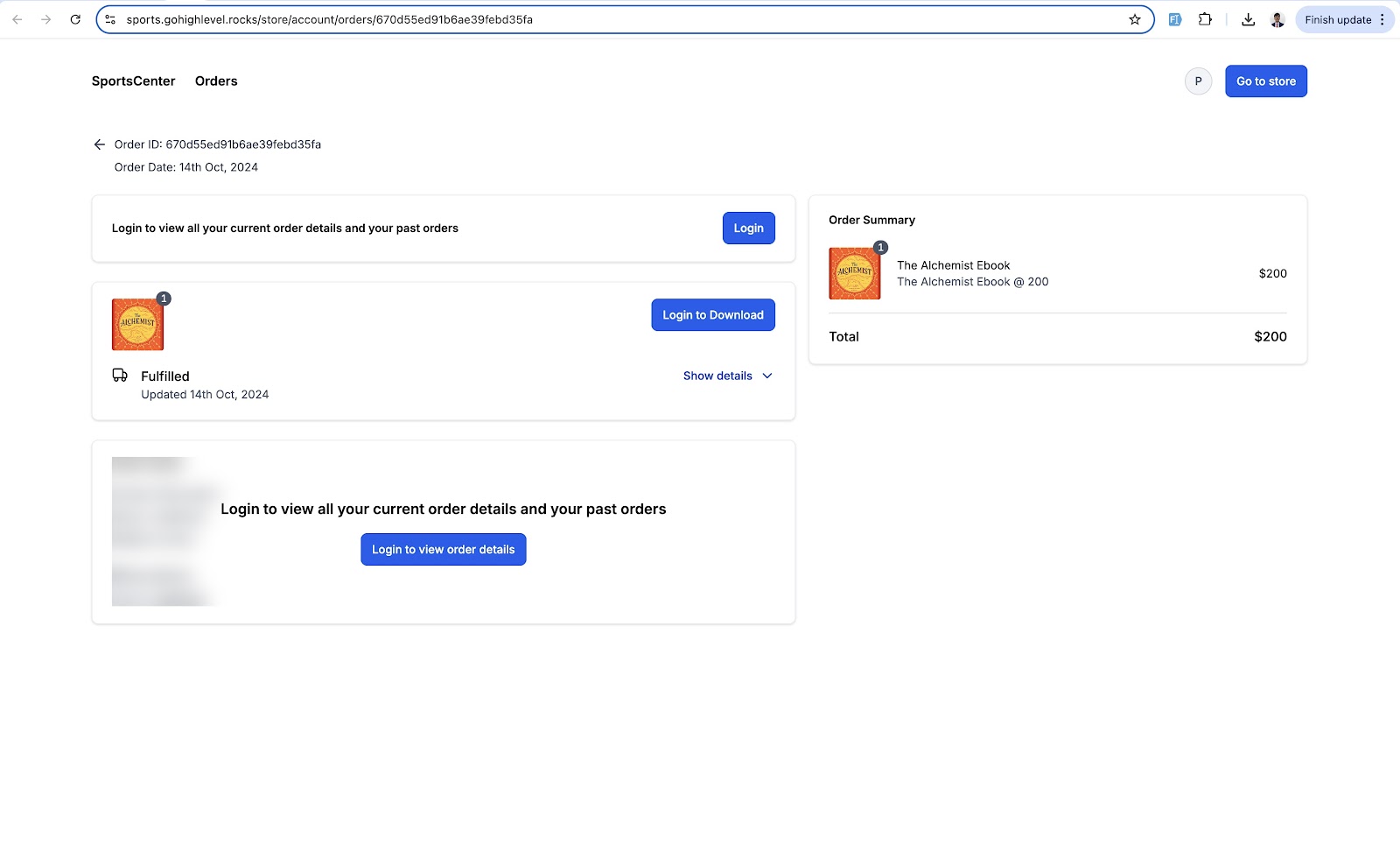The height and width of the screenshot is (844, 1400).
Task: Open the Orders menu item
Action: click(x=216, y=81)
